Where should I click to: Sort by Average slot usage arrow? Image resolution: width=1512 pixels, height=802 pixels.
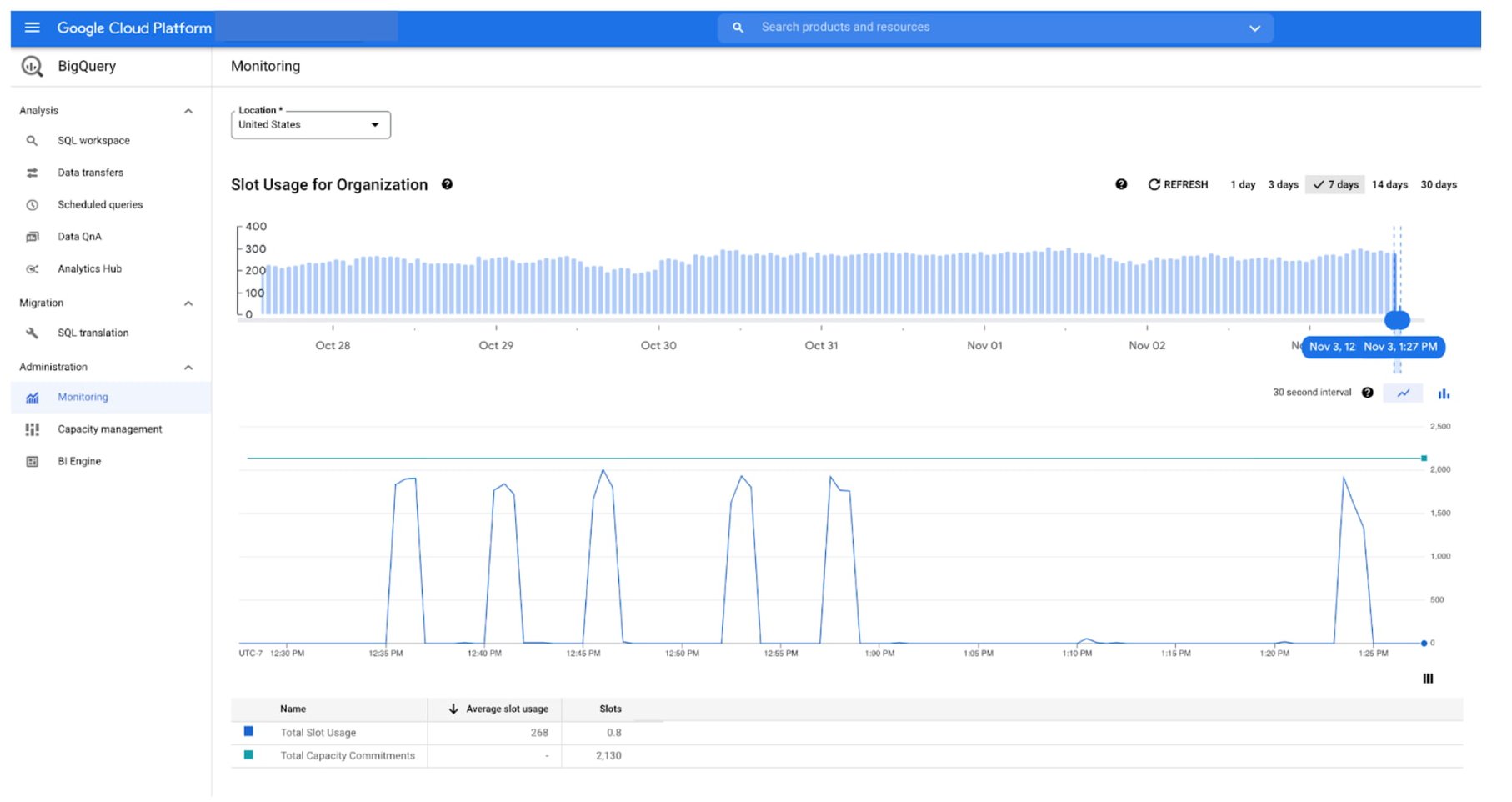click(453, 709)
